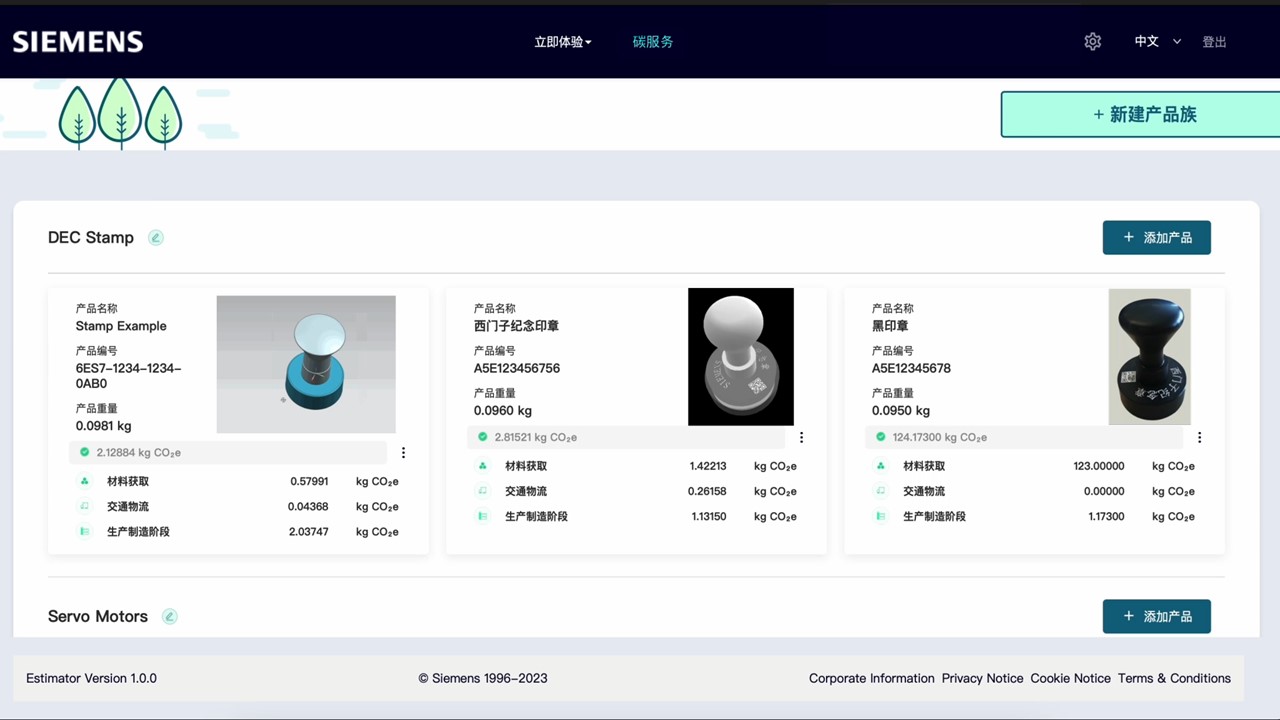Click product number A5E123456756
The height and width of the screenshot is (720, 1280).
click(x=517, y=368)
